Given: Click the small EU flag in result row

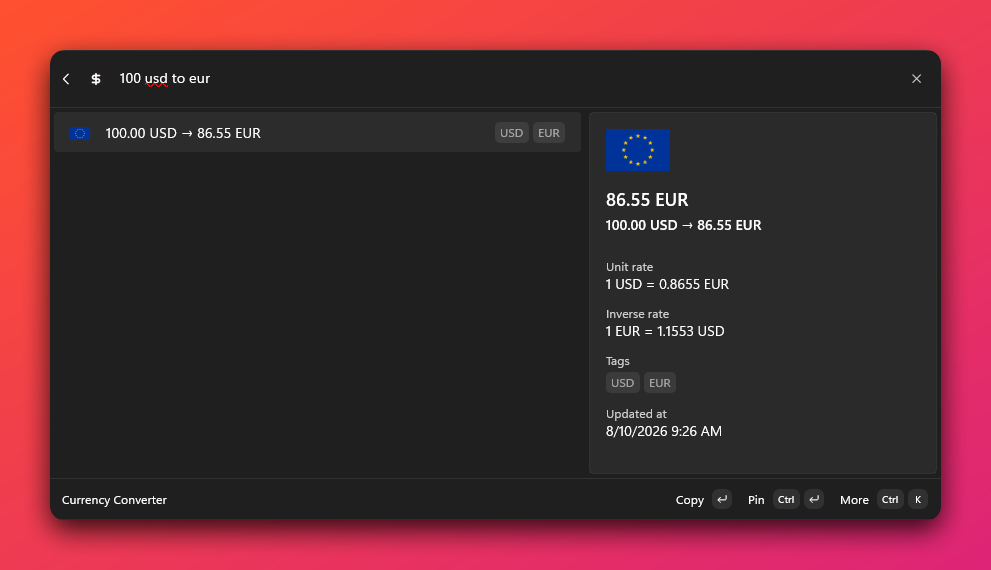Looking at the screenshot, I should pos(80,133).
